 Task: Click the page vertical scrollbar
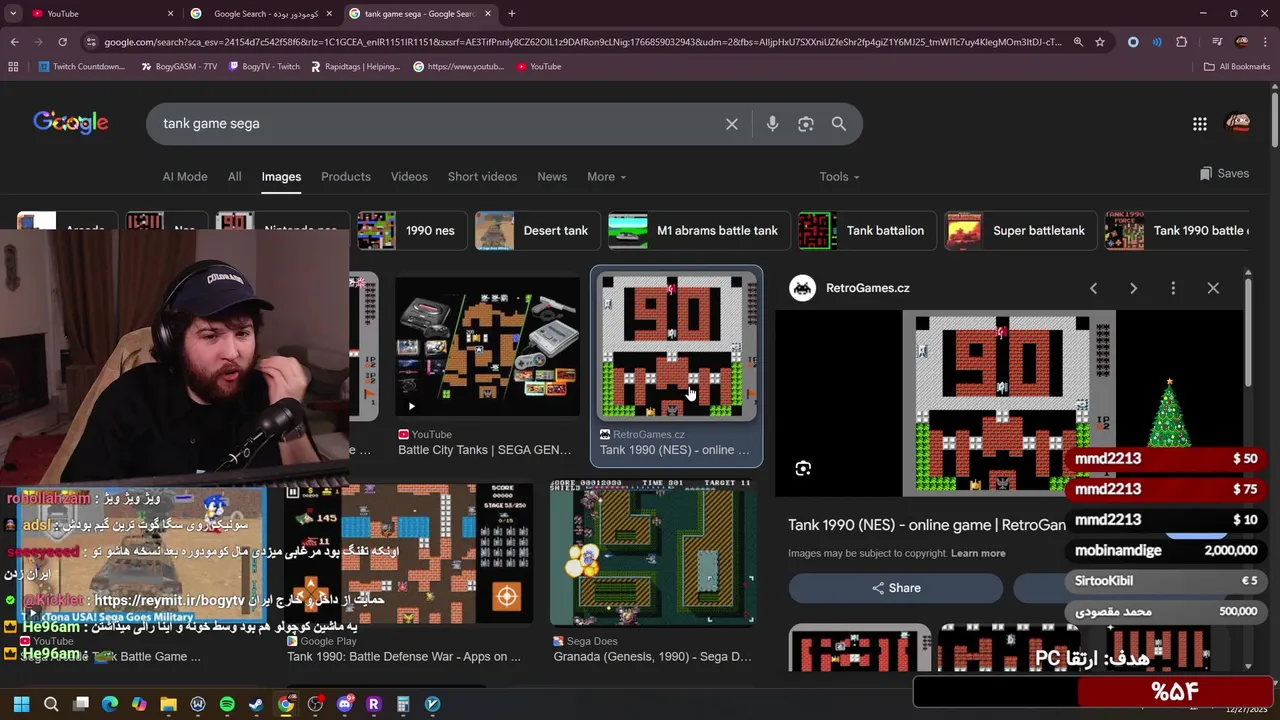[1275, 120]
